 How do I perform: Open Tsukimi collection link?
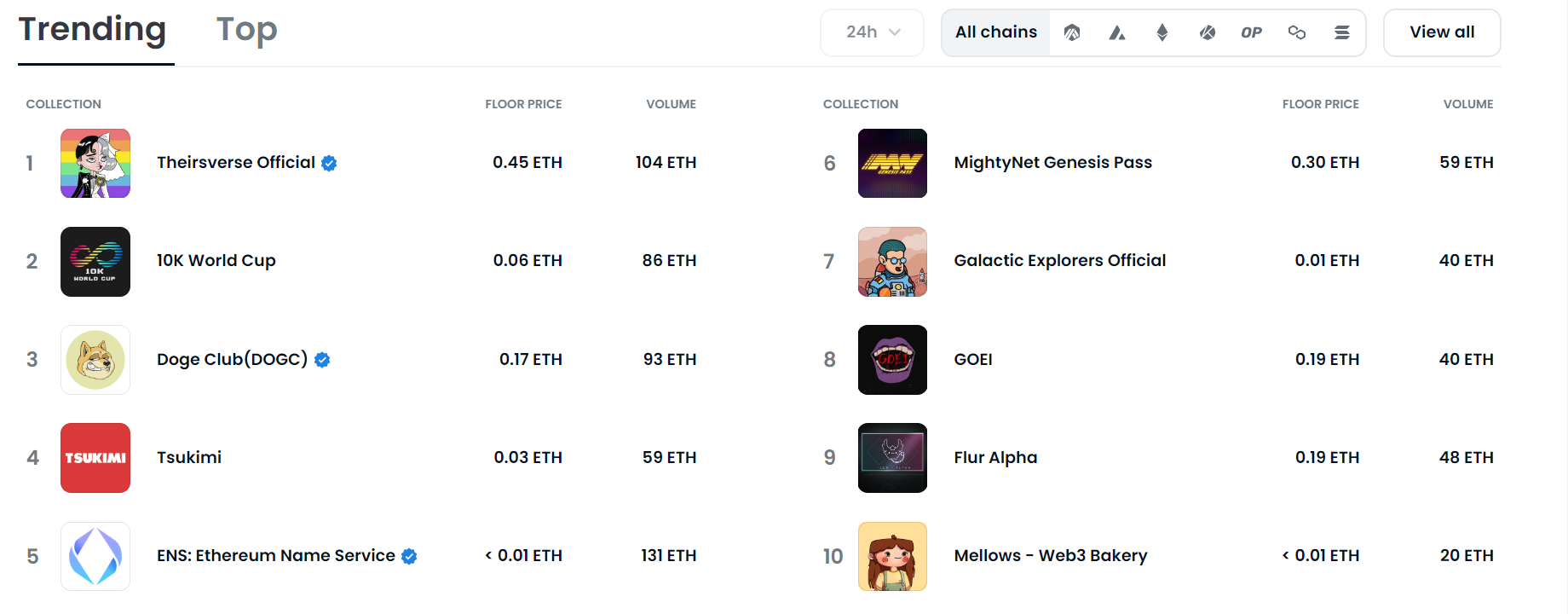[189, 457]
